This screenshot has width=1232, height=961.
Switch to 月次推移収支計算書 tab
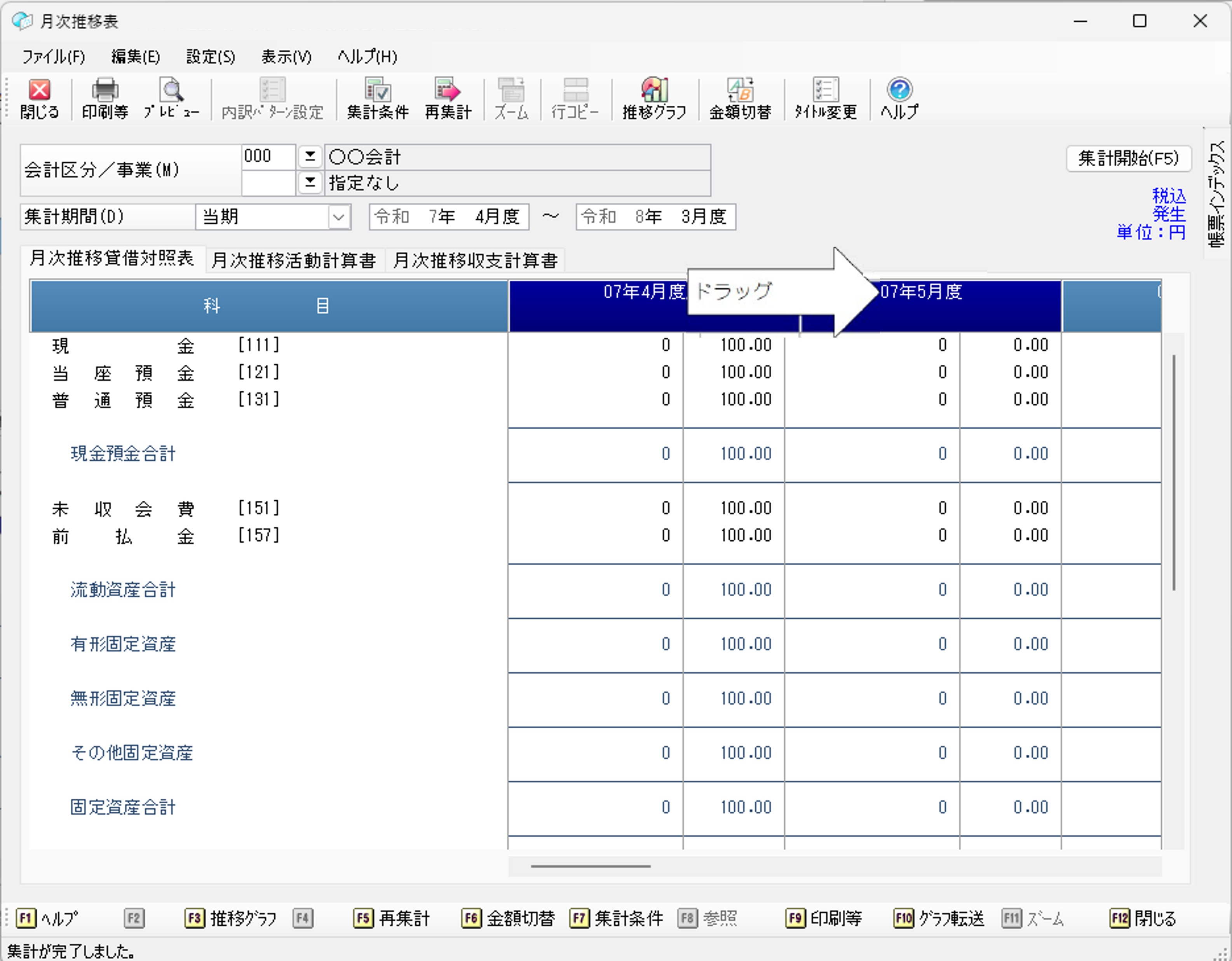pyautogui.click(x=476, y=261)
